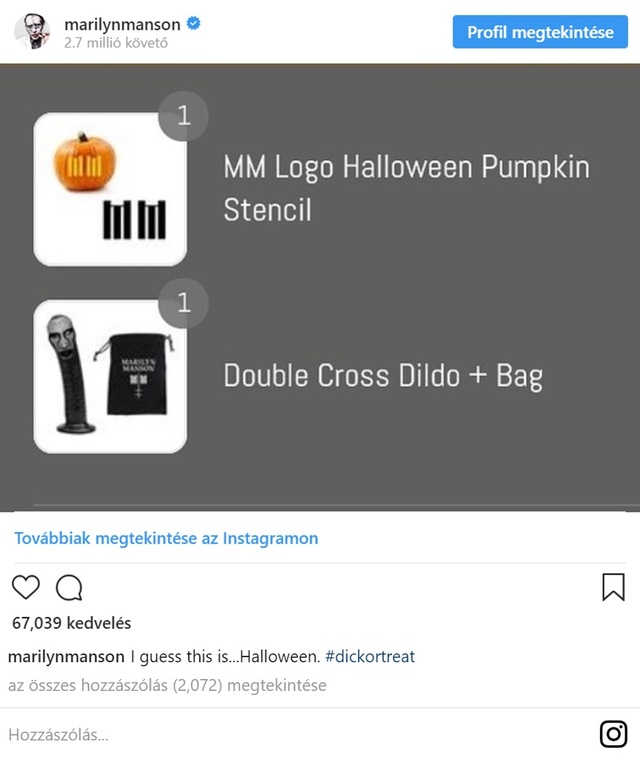
Task: Click quantity badge on Double Cross item
Action: 183,303
